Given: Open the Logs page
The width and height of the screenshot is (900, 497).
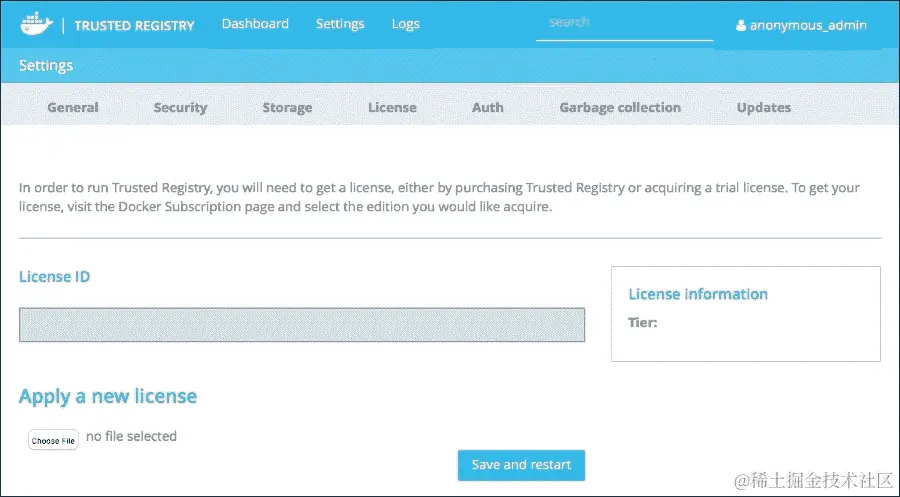Looking at the screenshot, I should pos(405,24).
